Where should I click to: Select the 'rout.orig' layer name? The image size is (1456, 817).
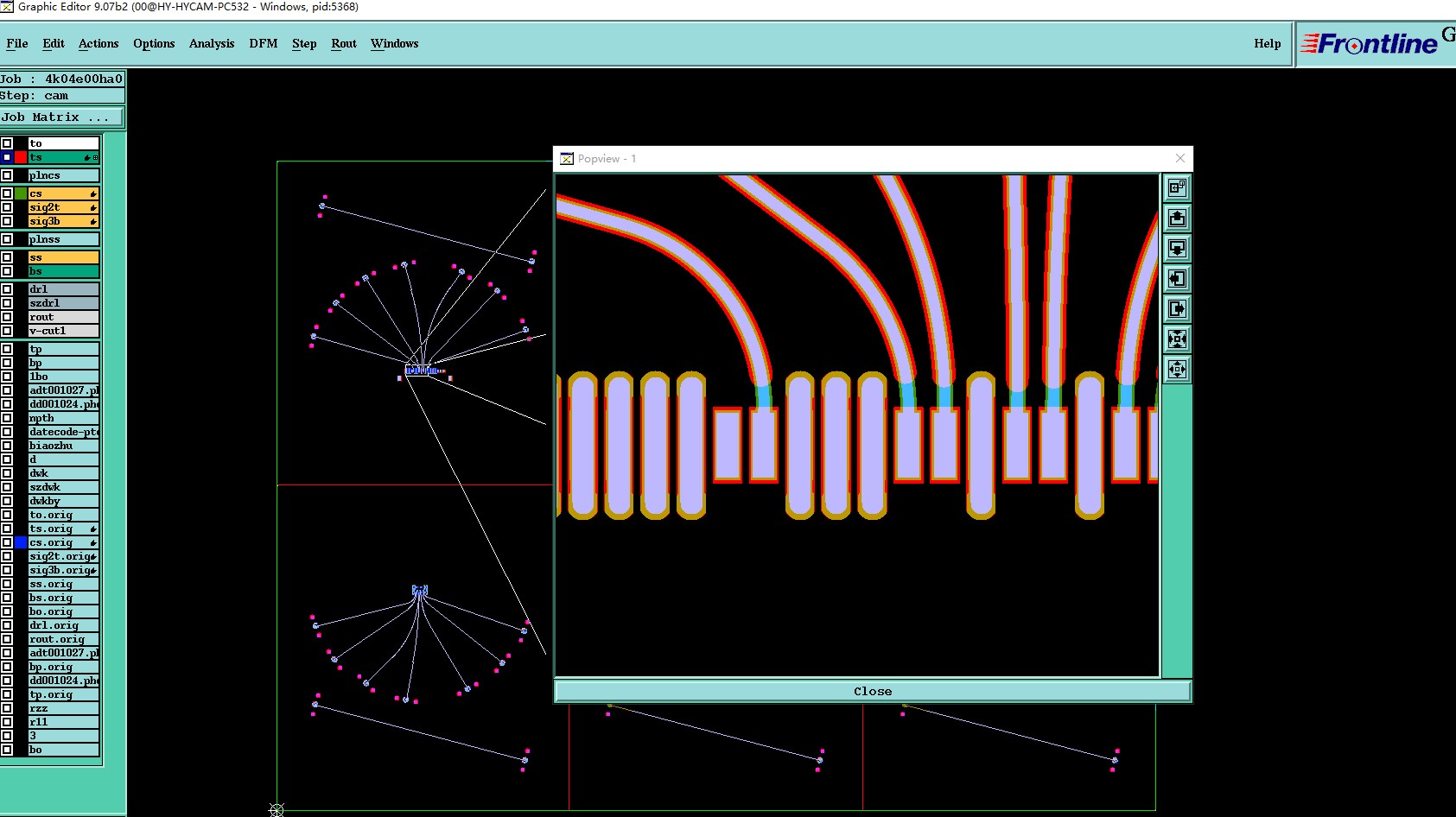(x=64, y=639)
